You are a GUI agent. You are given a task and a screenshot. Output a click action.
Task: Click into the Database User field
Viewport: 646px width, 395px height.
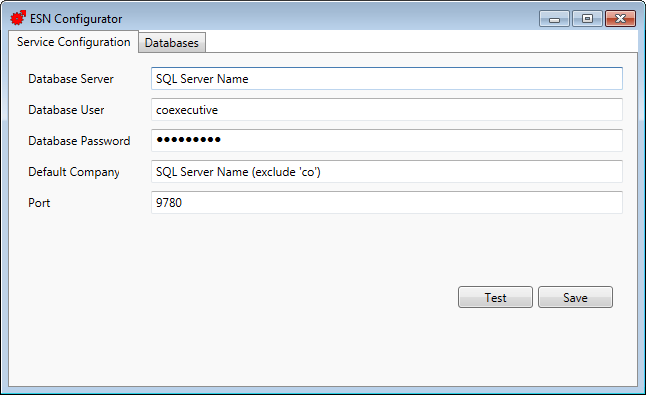[386, 110]
